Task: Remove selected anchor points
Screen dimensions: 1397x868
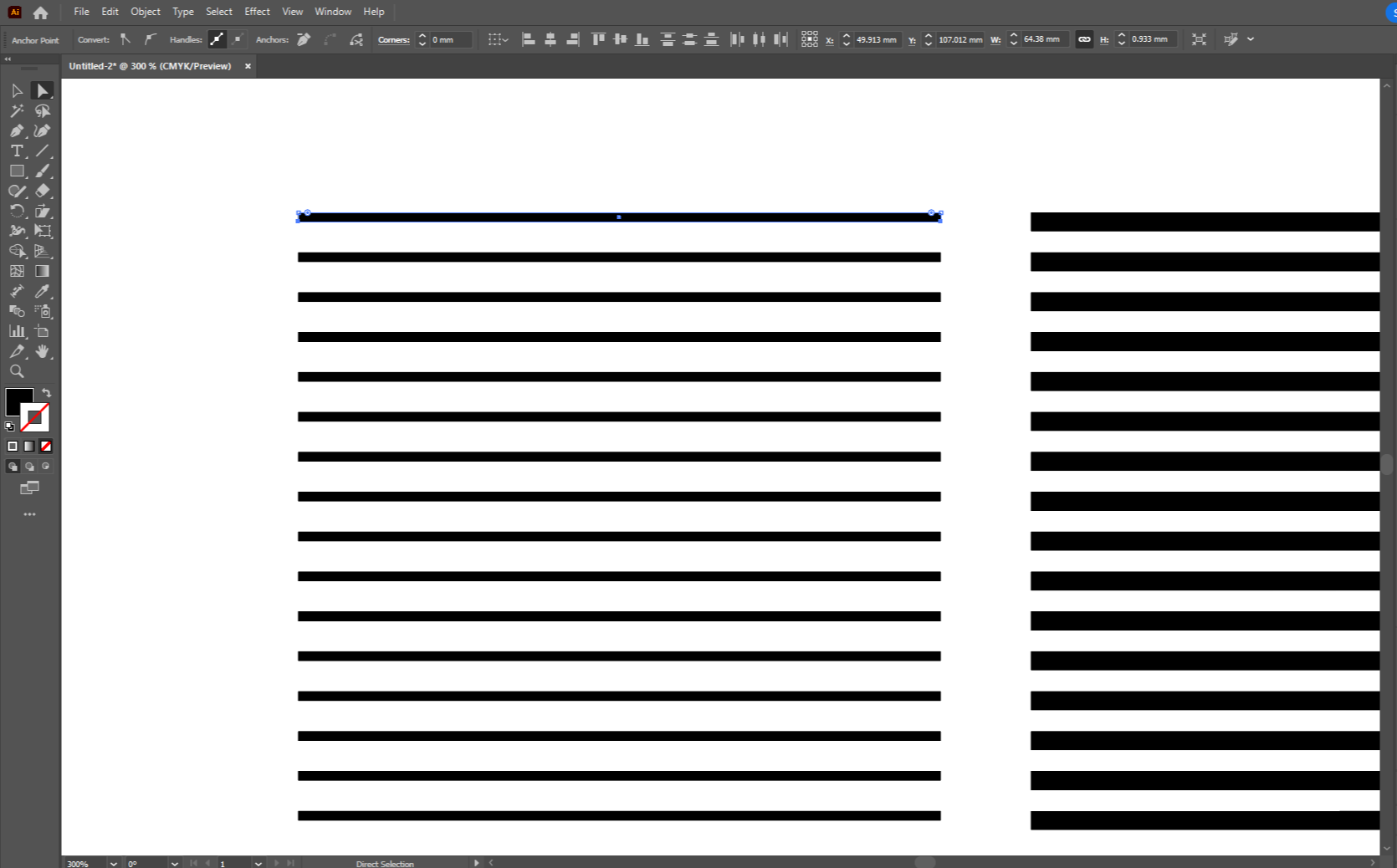Action: coord(304,39)
